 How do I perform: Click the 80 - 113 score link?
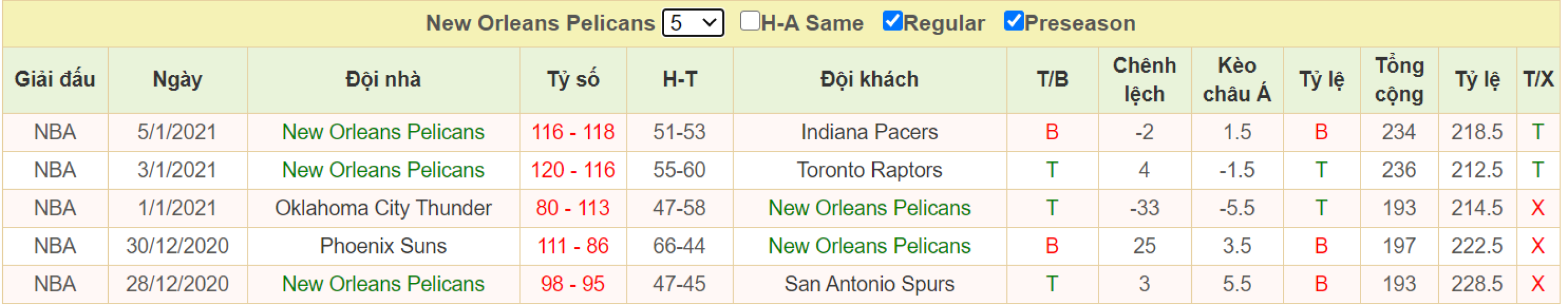pyautogui.click(x=573, y=208)
